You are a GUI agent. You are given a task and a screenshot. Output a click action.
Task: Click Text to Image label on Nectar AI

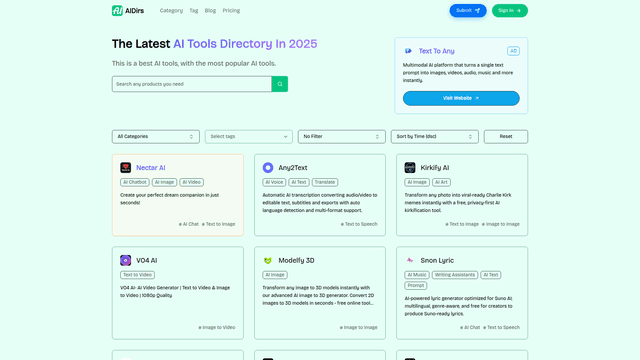tap(218, 224)
